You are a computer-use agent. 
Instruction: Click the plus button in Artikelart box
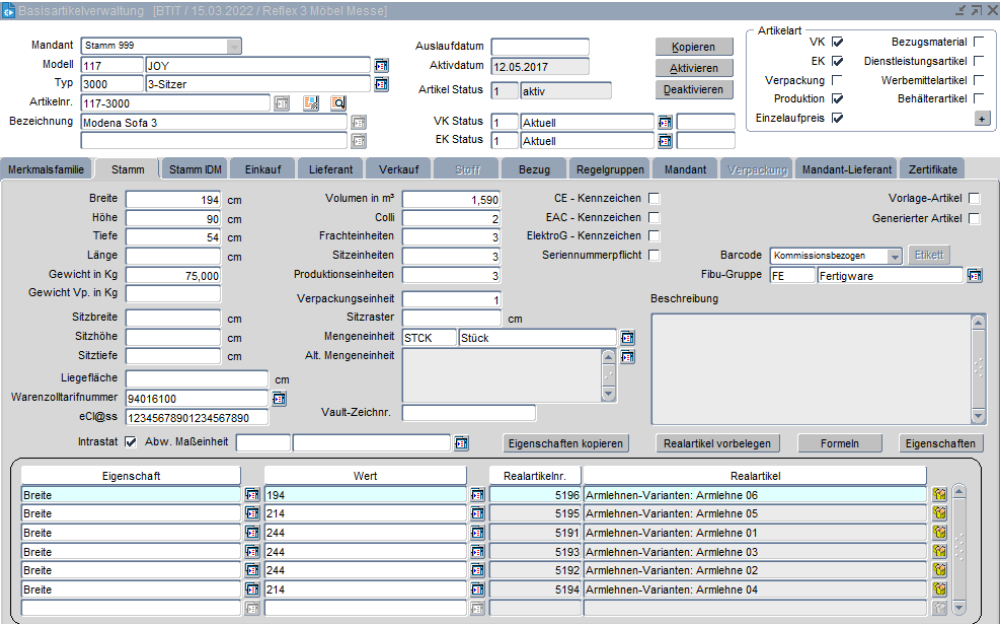(x=982, y=118)
